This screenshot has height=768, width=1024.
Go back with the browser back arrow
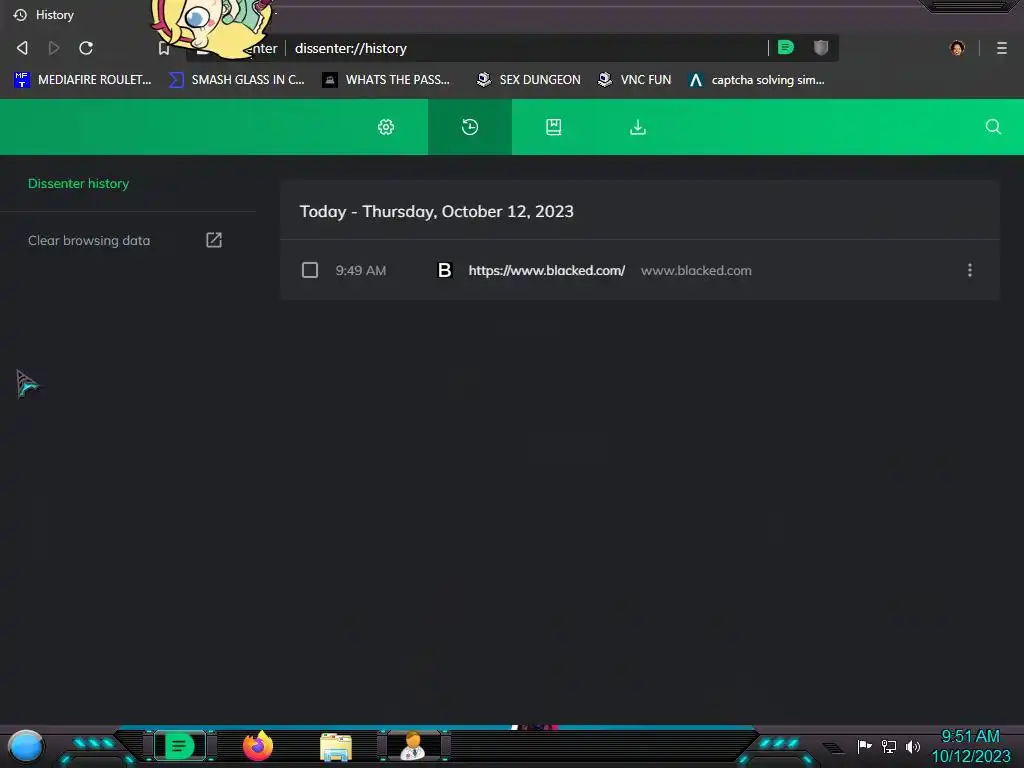pos(22,48)
